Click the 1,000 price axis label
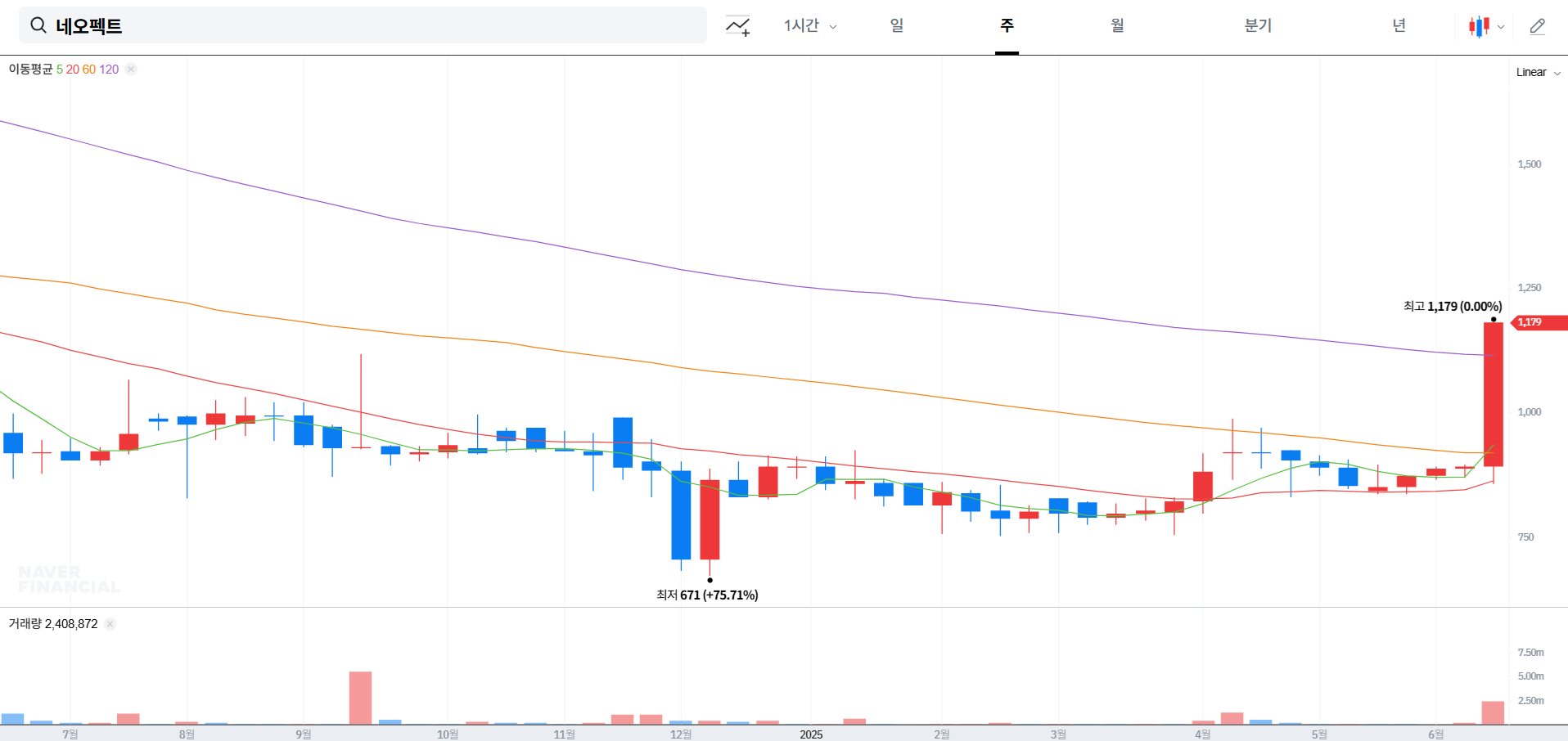1568x741 pixels. click(x=1530, y=412)
